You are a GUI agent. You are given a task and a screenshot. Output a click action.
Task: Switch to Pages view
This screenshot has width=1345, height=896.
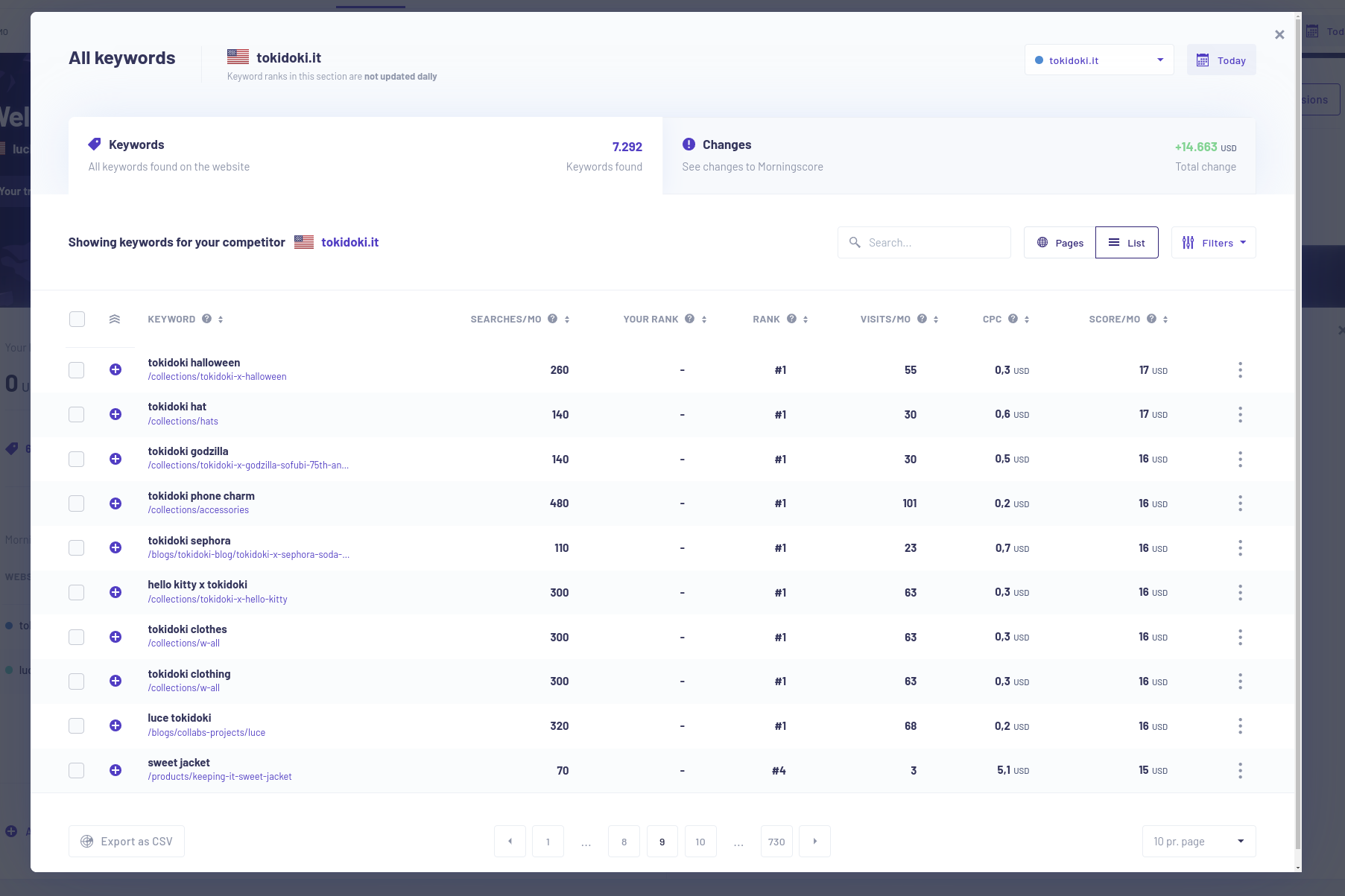[x=1060, y=243]
